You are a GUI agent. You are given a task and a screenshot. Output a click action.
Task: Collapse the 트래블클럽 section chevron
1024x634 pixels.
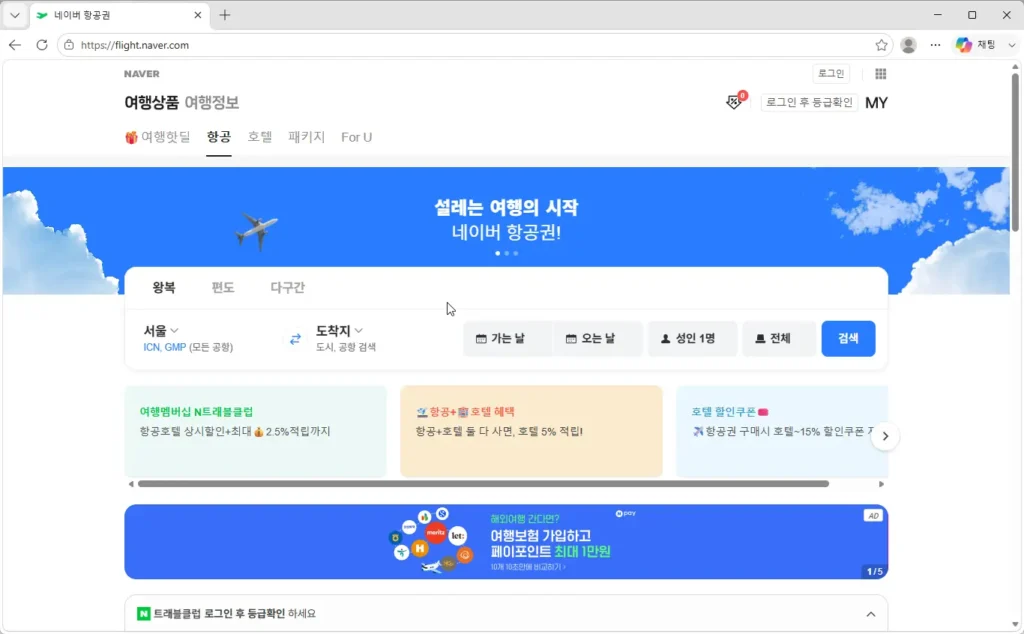pos(871,614)
